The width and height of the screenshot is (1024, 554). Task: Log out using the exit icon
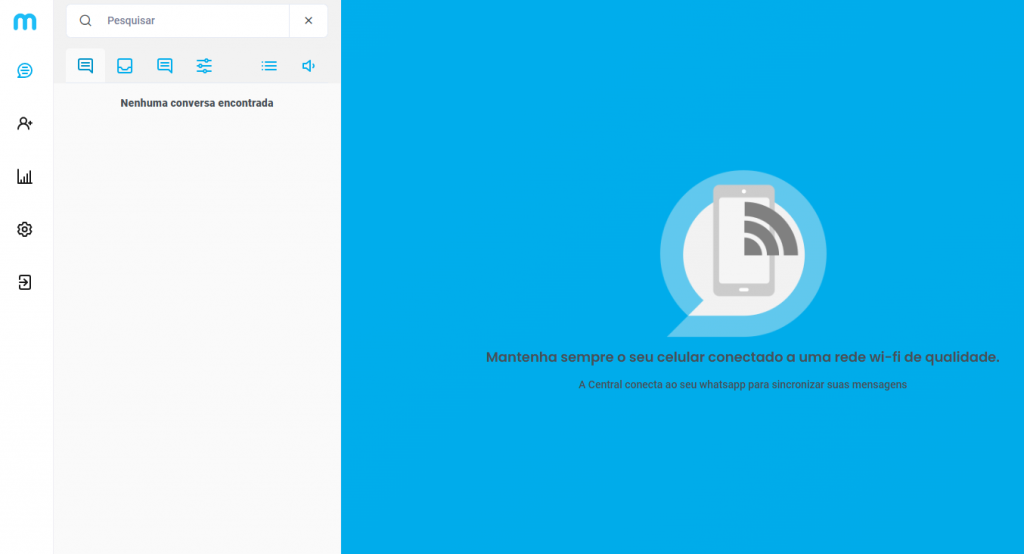point(25,282)
